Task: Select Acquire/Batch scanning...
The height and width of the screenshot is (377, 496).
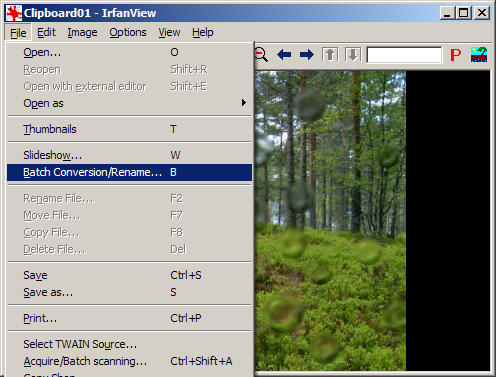Action: 129,361
